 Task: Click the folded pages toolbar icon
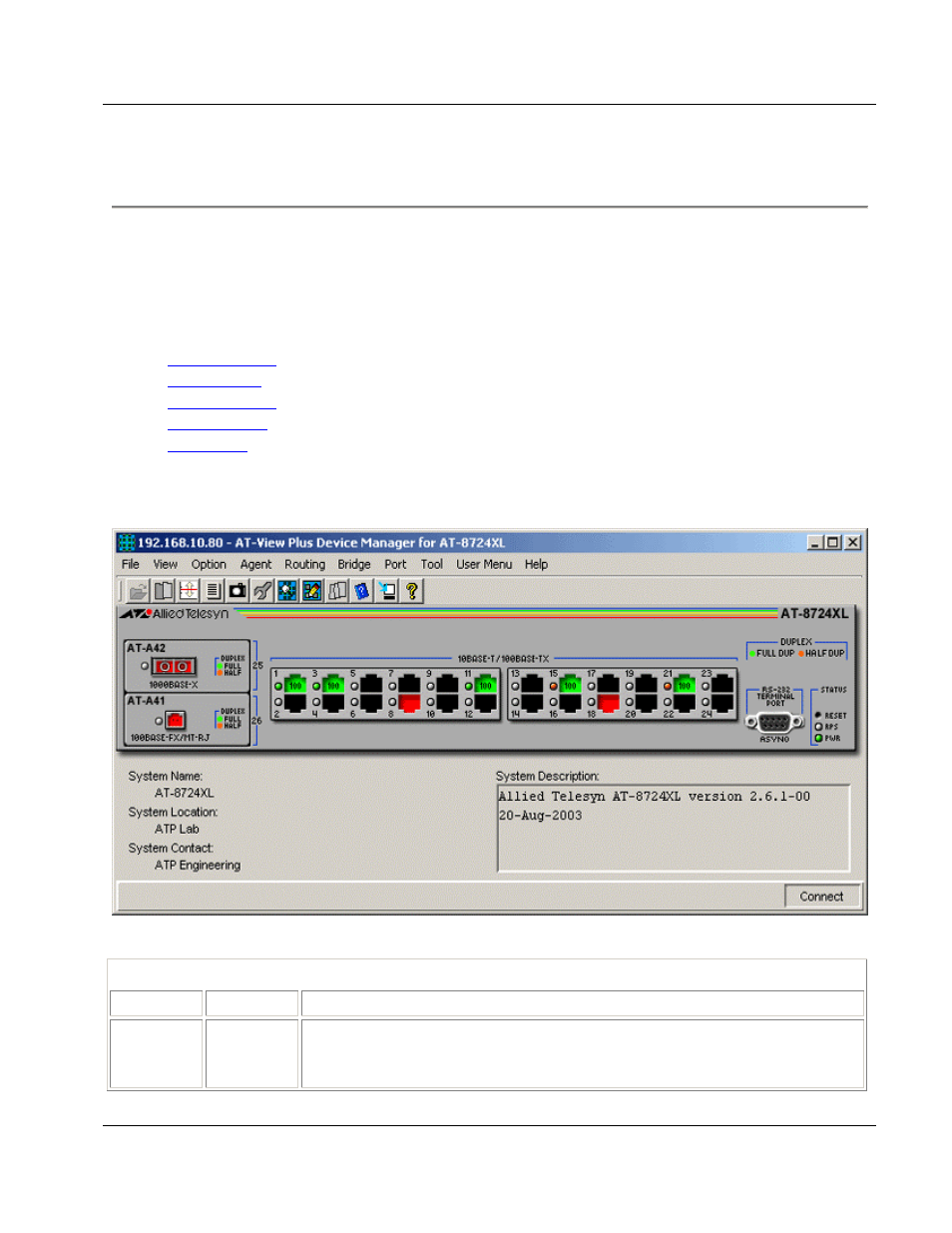[338, 591]
